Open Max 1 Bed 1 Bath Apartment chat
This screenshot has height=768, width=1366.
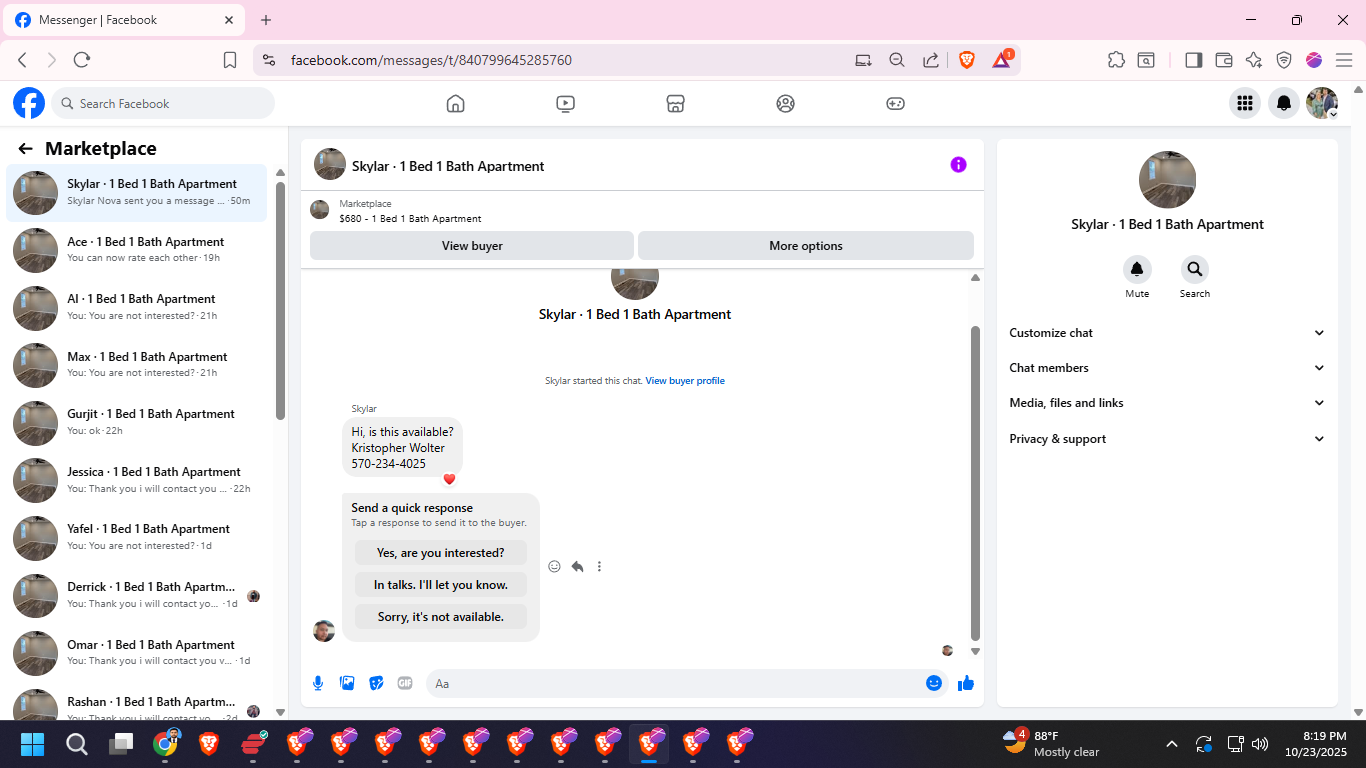click(x=137, y=365)
